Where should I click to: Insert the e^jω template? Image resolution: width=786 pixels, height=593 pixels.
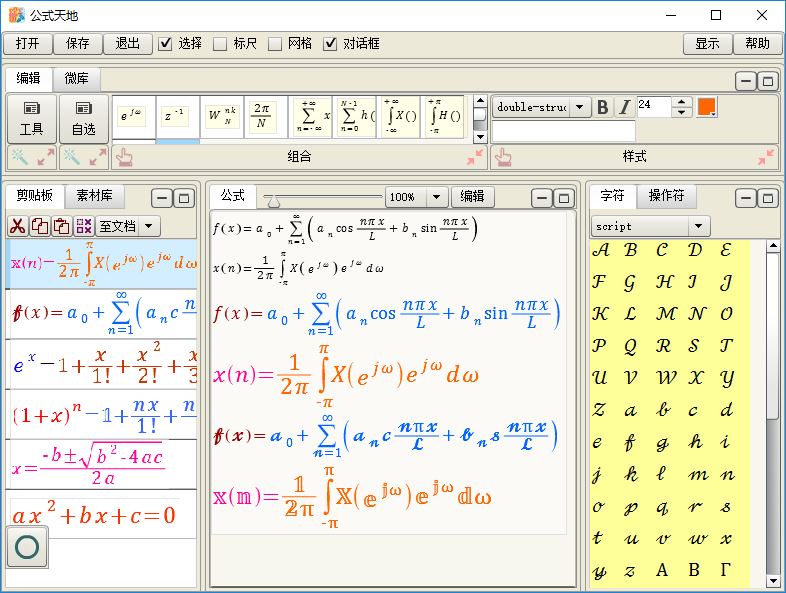click(x=132, y=116)
